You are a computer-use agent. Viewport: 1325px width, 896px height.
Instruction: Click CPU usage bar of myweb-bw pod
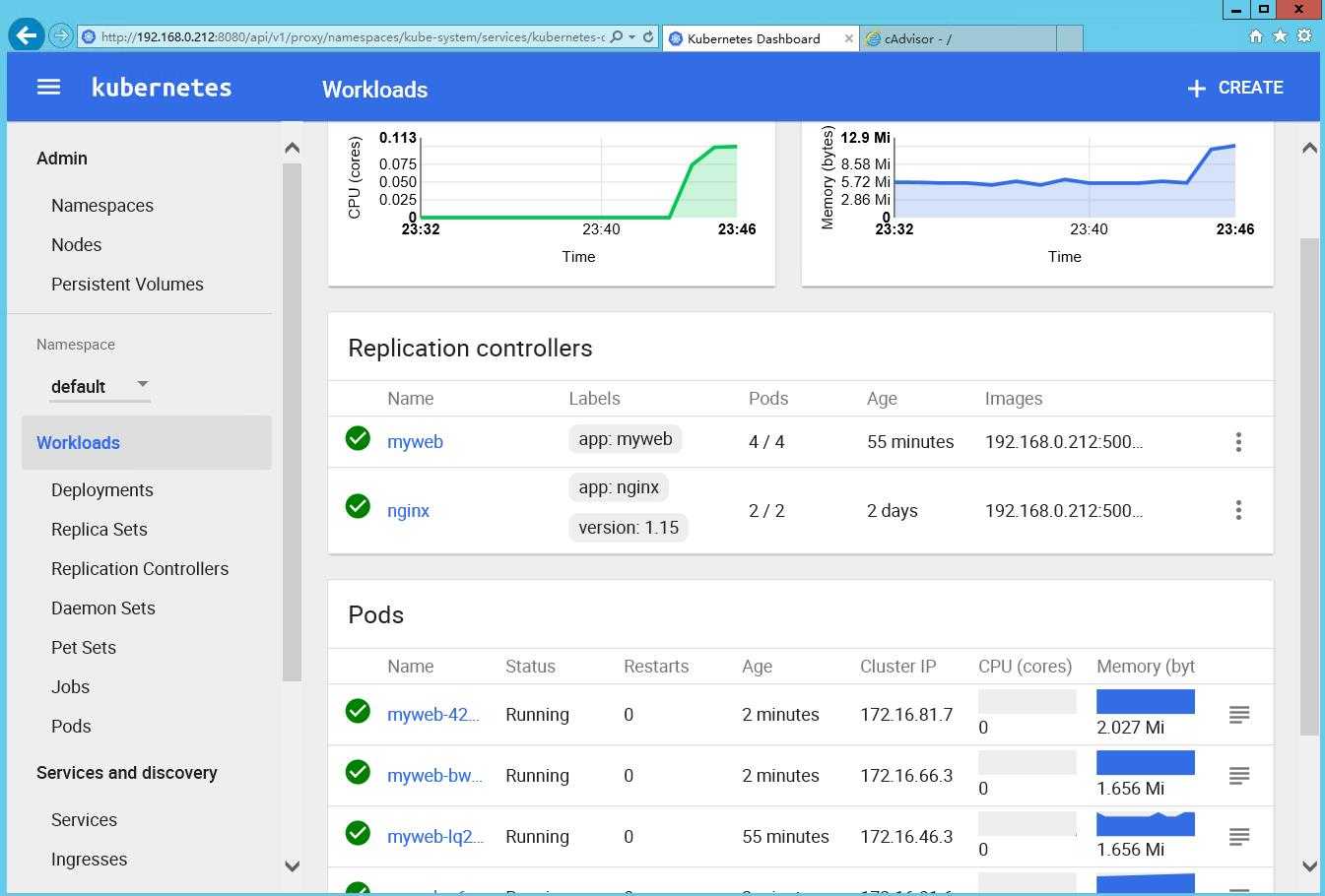click(1027, 762)
